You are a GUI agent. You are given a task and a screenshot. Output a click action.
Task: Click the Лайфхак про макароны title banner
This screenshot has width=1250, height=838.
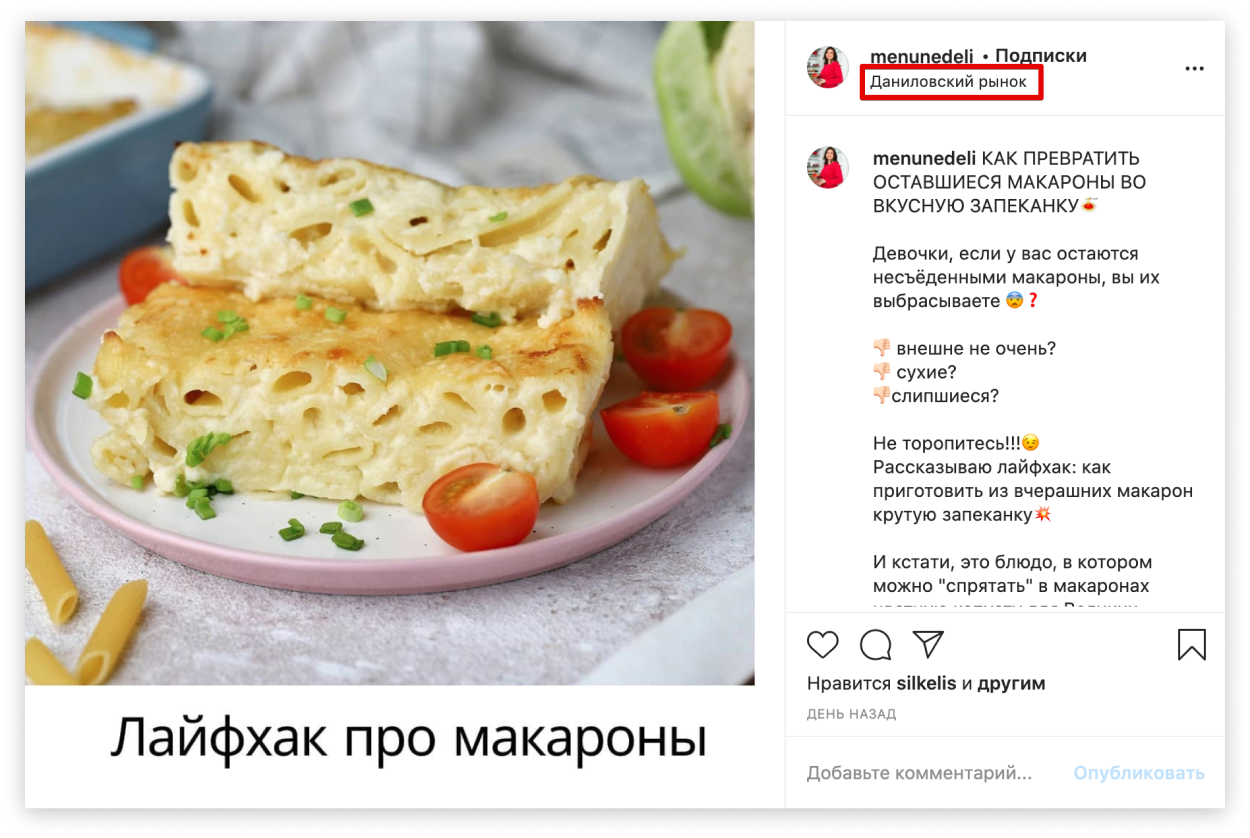pyautogui.click(x=408, y=739)
